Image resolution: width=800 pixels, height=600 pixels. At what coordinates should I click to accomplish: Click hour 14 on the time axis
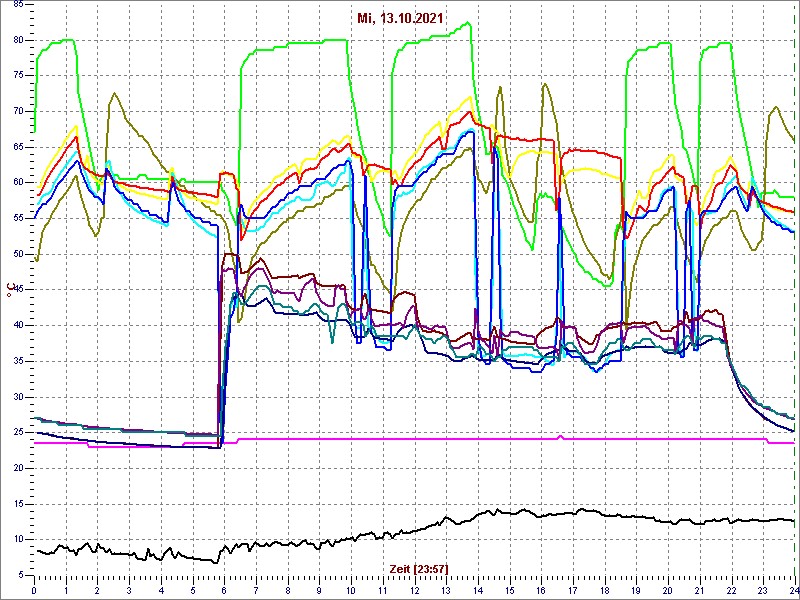pyautogui.click(x=478, y=591)
